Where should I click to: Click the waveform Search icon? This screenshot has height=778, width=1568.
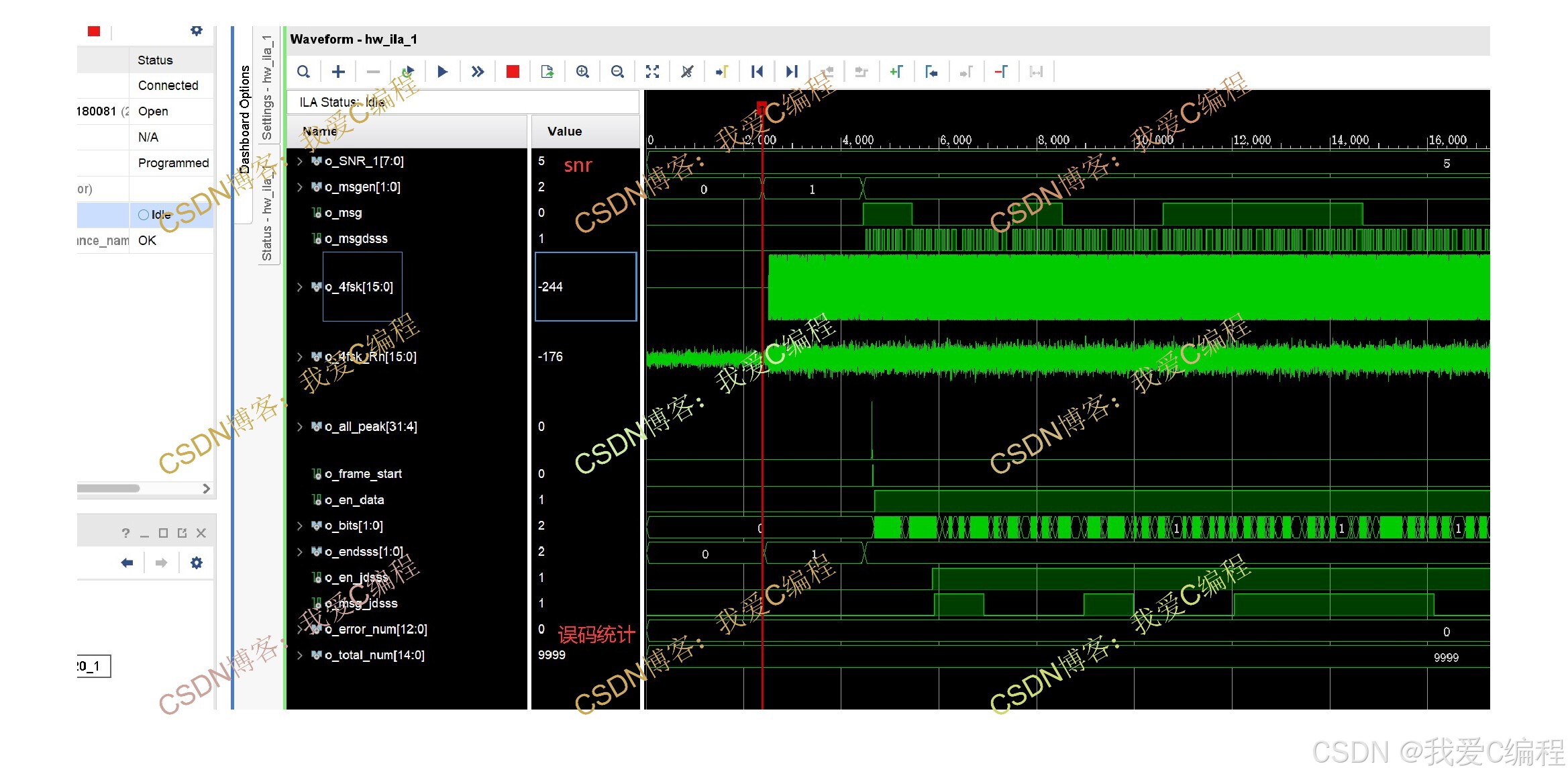[303, 72]
